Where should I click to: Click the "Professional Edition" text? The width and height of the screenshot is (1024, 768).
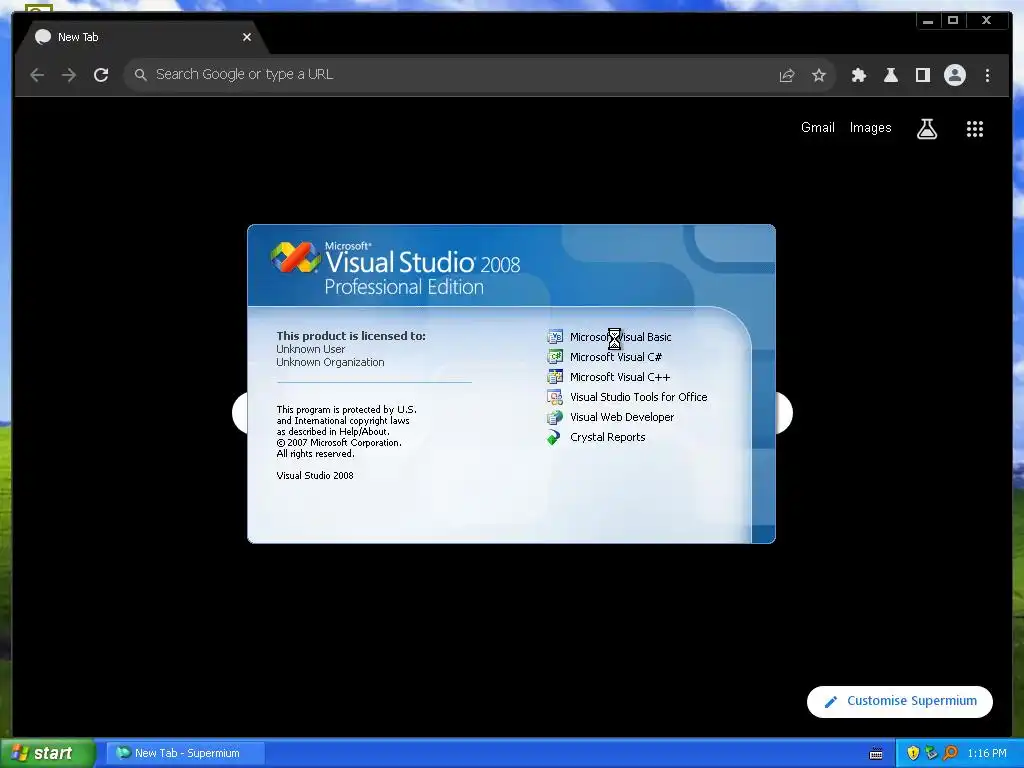(x=404, y=287)
